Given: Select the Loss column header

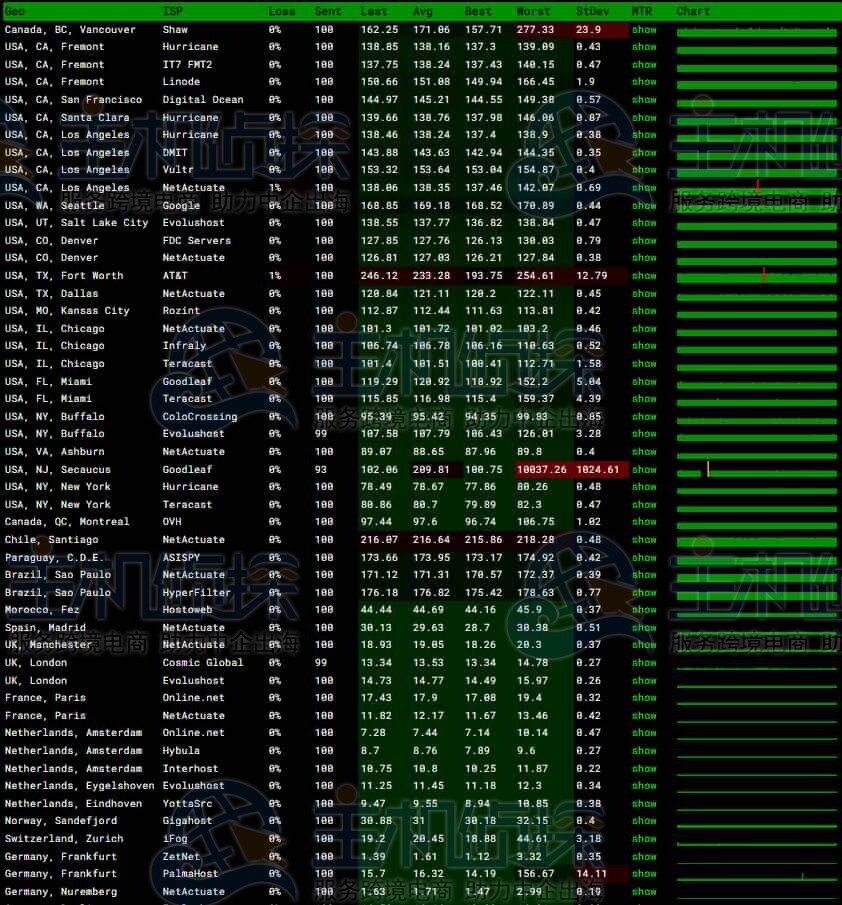Looking at the screenshot, I should pyautogui.click(x=282, y=11).
